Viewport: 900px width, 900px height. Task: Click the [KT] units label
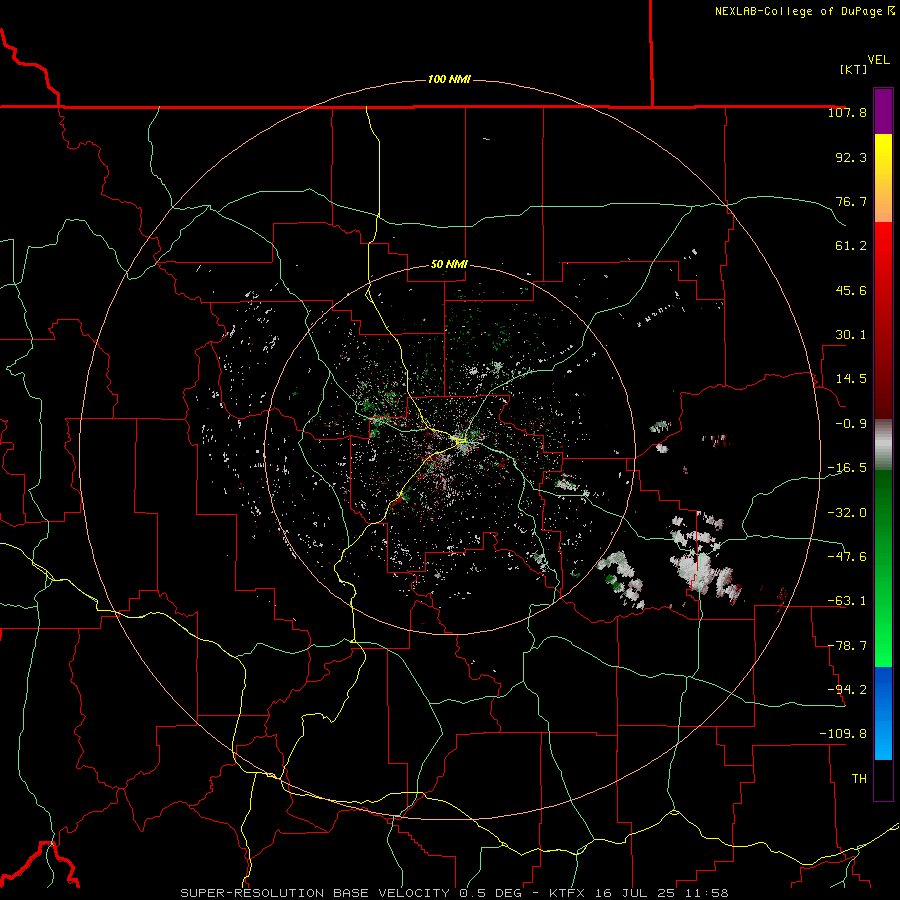853,69
